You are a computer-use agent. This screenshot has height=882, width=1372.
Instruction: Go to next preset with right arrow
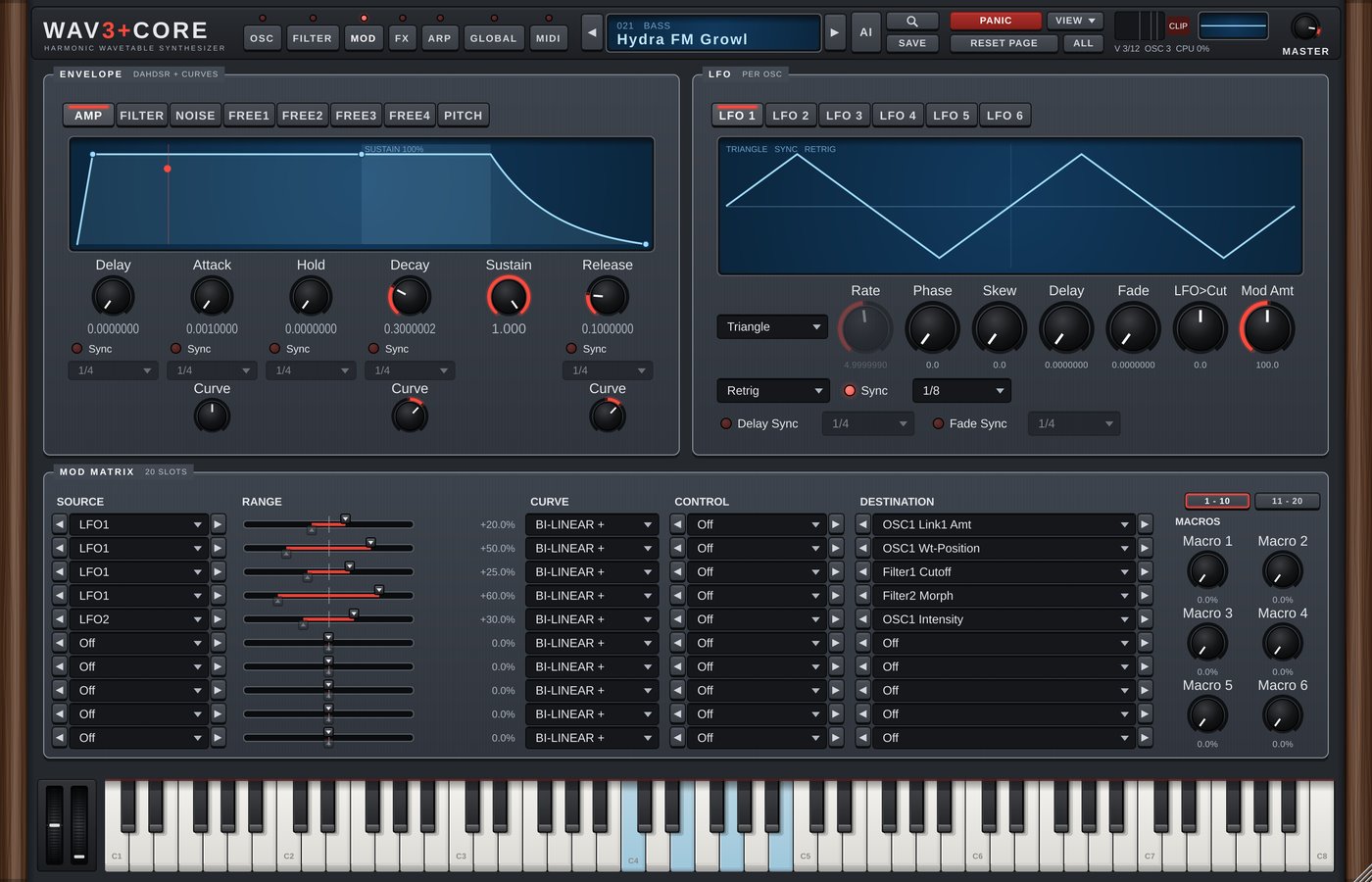[x=834, y=32]
